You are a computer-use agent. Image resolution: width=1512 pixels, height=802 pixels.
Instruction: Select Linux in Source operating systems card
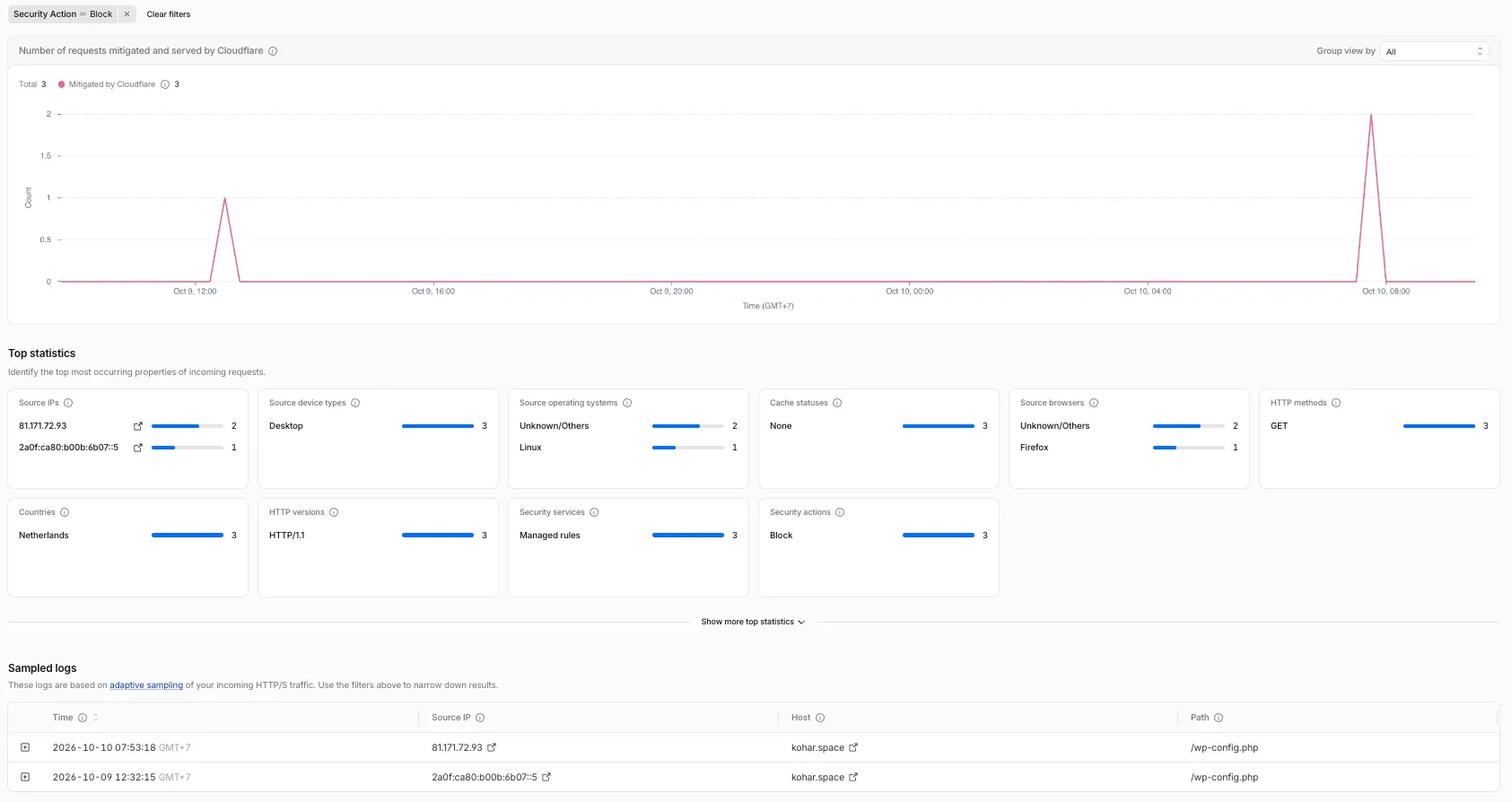[x=530, y=448]
